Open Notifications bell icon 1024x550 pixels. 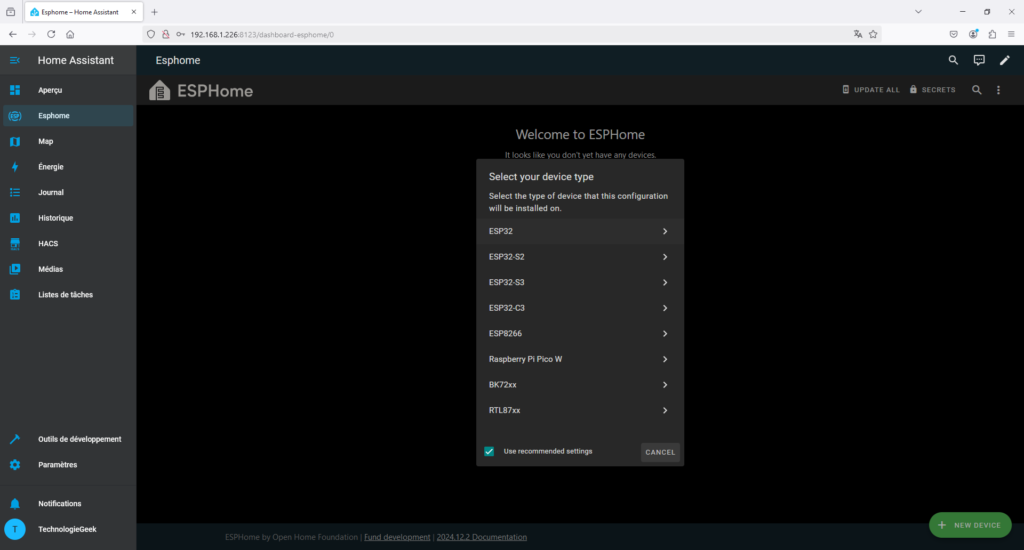click(14, 504)
